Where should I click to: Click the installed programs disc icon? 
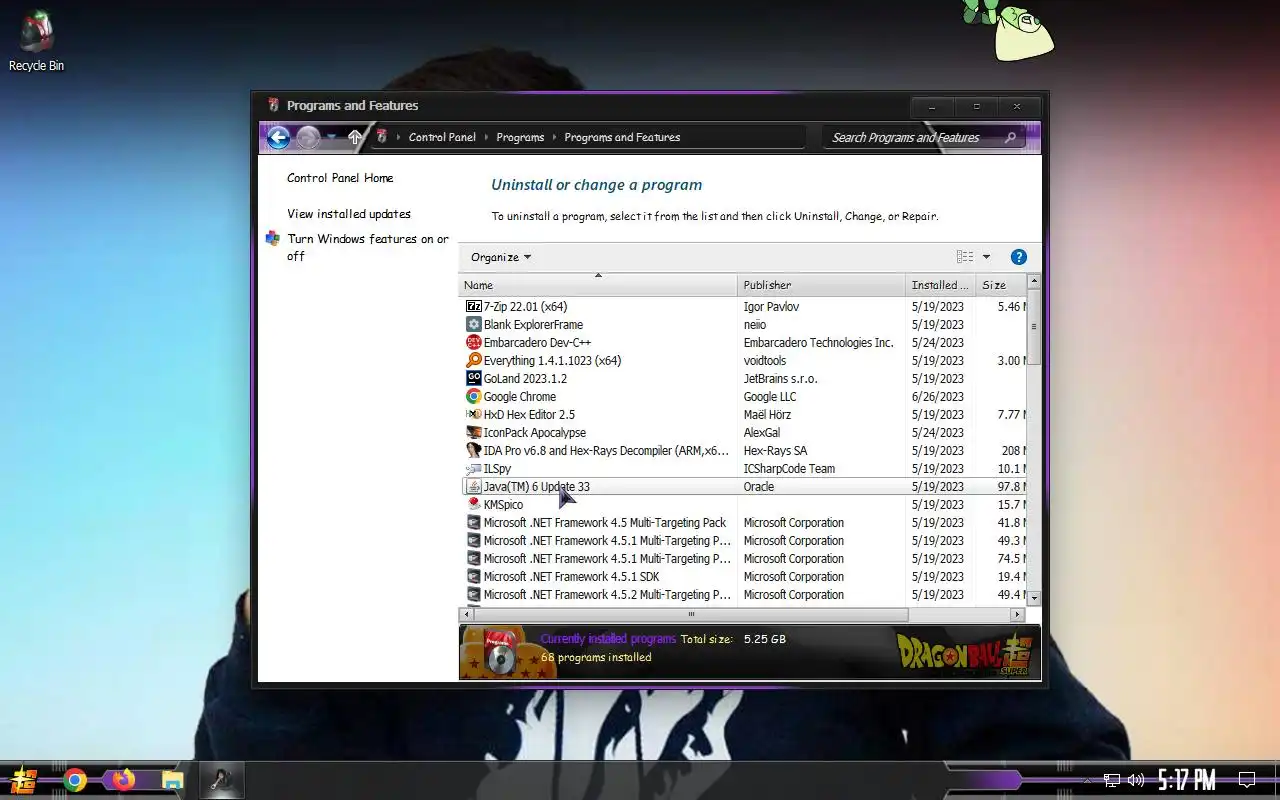(499, 652)
